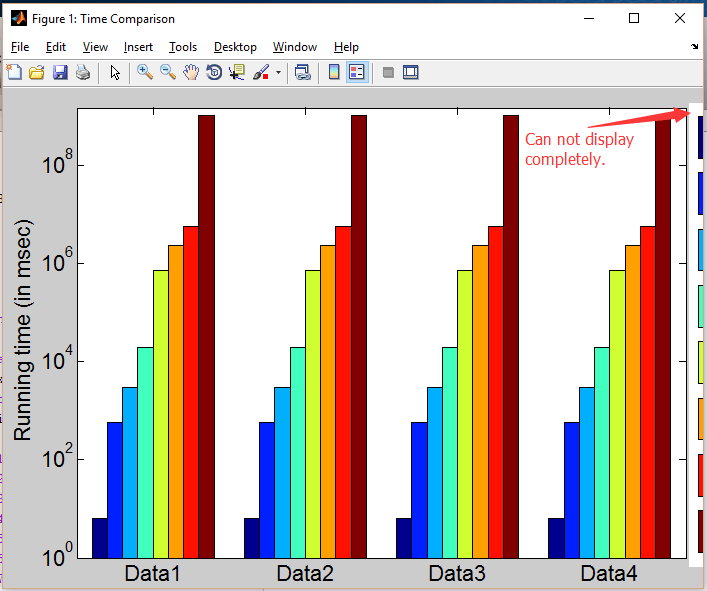Toggle the Insert Legend button
Screen dimensions: 707x591
[357, 72]
